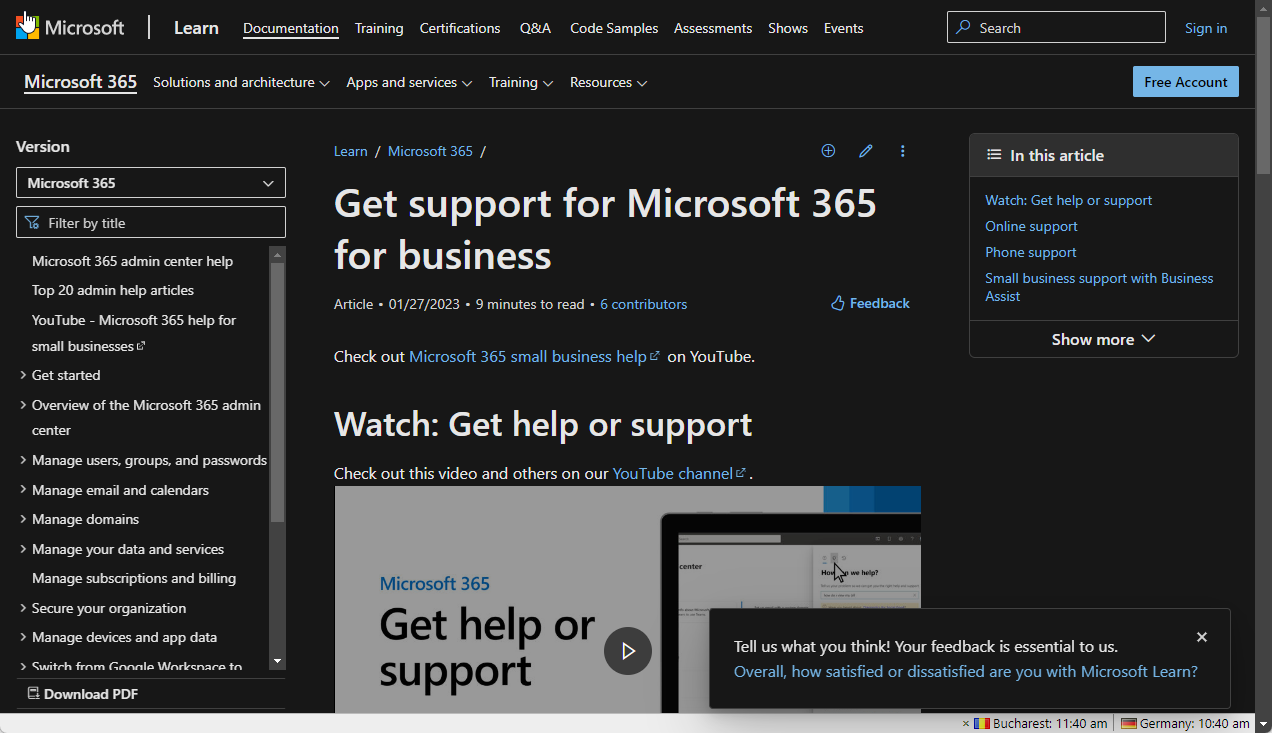This screenshot has height=733, width=1272.
Task: Play the Get help or support video
Action: coord(628,651)
